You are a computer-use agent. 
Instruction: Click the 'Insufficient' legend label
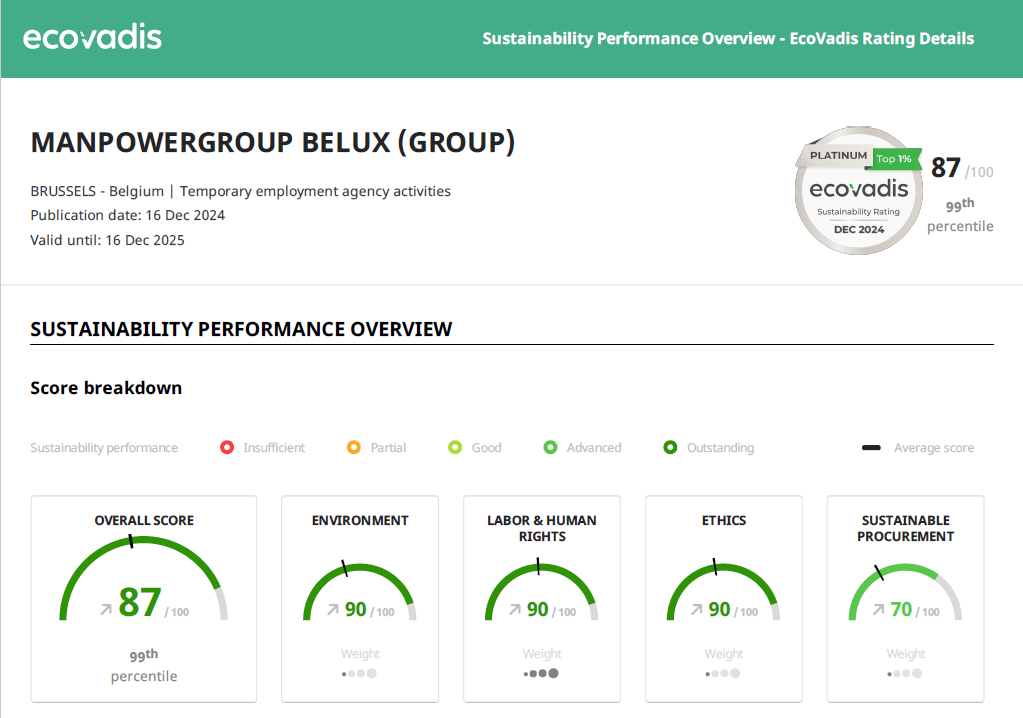pyautogui.click(x=274, y=447)
